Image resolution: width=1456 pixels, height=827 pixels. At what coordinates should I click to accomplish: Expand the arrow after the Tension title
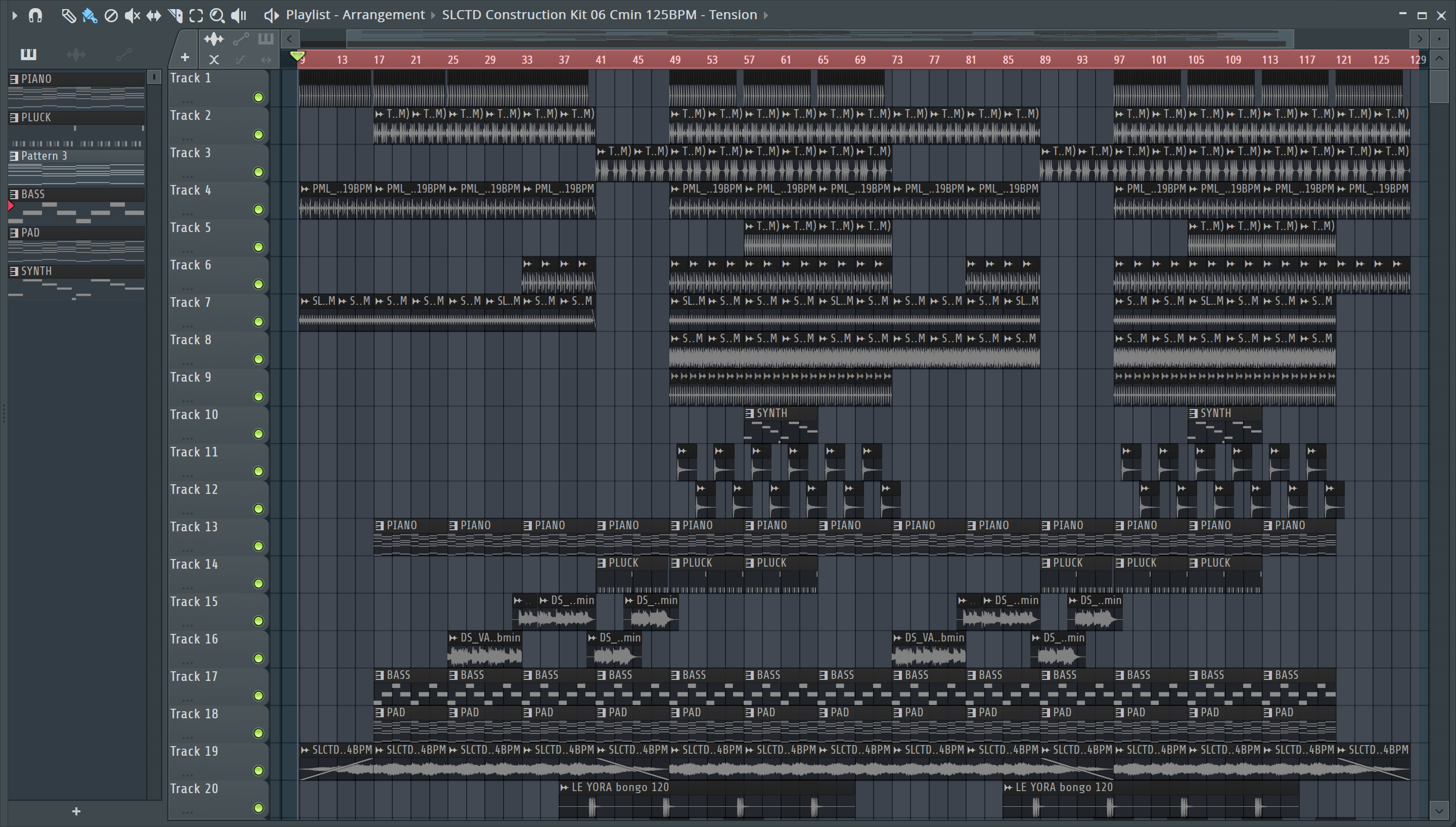click(766, 15)
